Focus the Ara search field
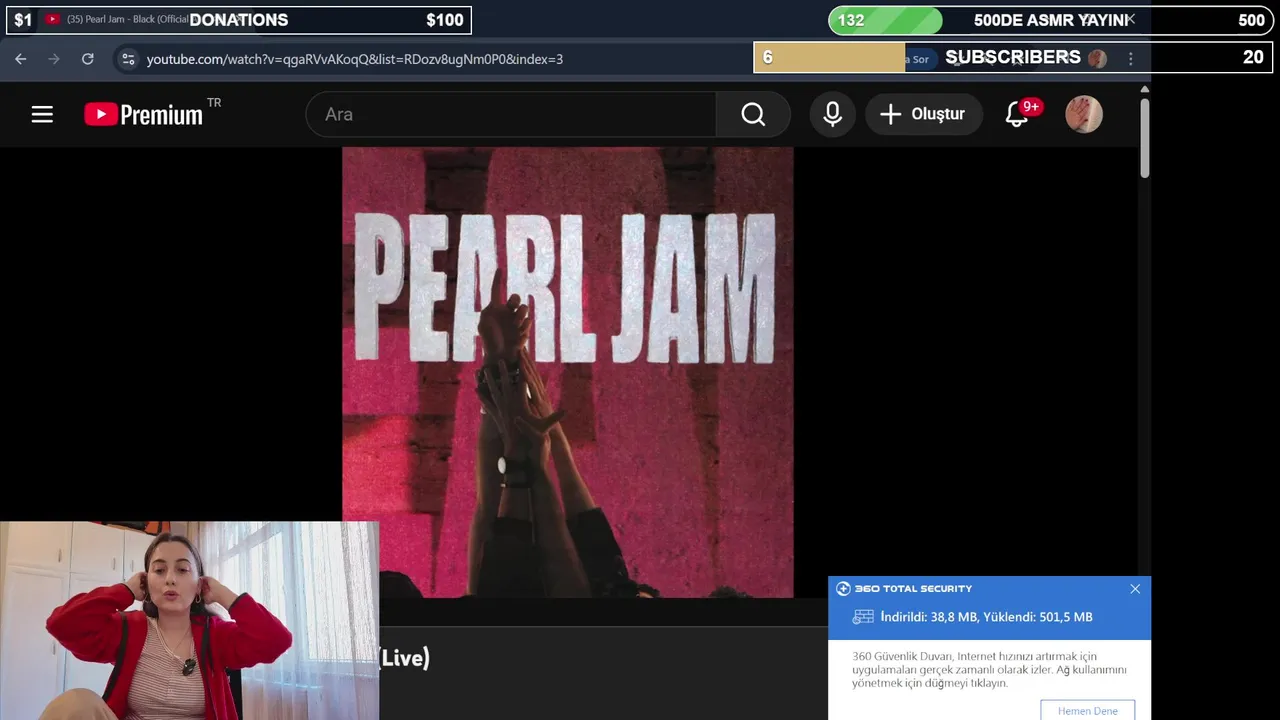Viewport: 1280px width, 720px height. [511, 114]
